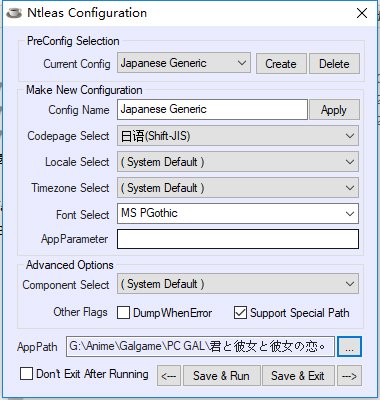The width and height of the screenshot is (380, 400).
Task: Expand the Component Select dropdown
Action: (238, 284)
